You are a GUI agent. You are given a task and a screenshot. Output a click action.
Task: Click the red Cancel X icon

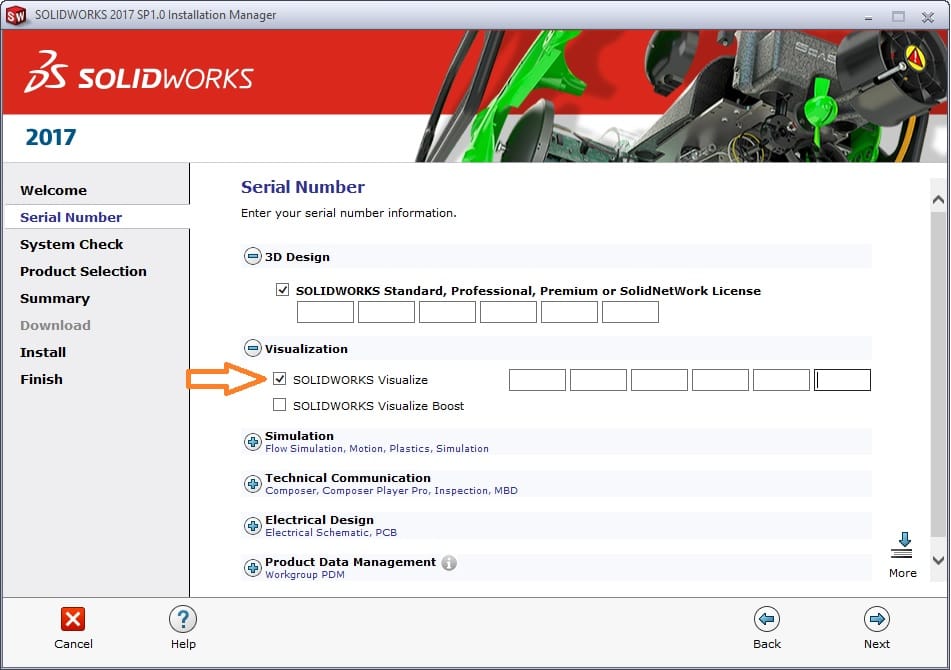coord(73,618)
